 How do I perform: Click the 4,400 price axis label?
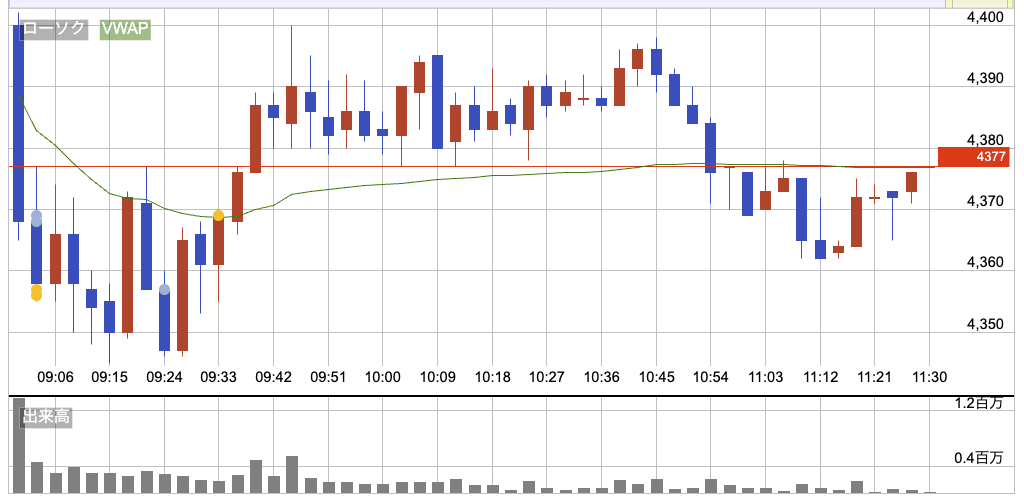pyautogui.click(x=985, y=17)
